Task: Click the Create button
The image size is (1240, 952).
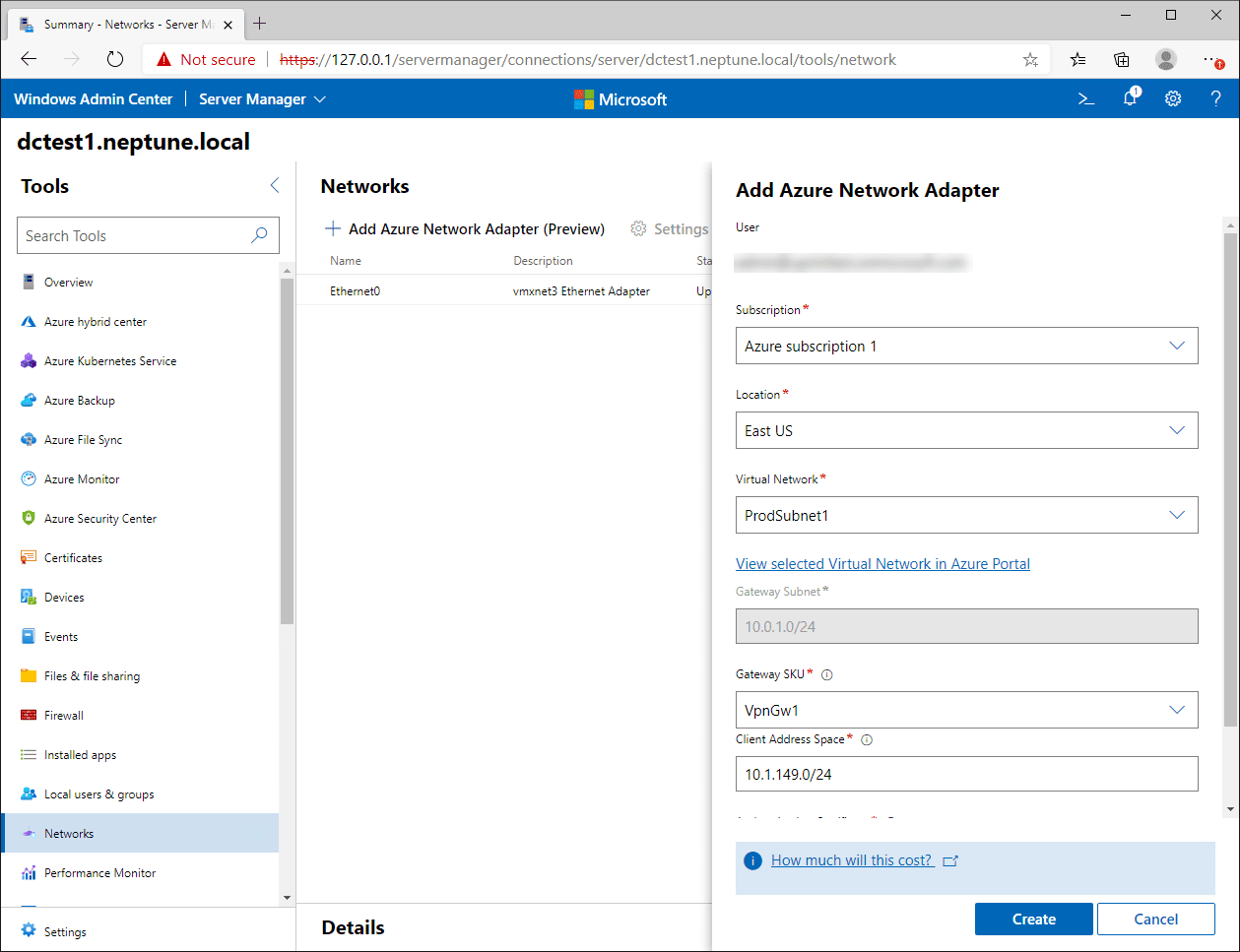Action: pos(1033,919)
